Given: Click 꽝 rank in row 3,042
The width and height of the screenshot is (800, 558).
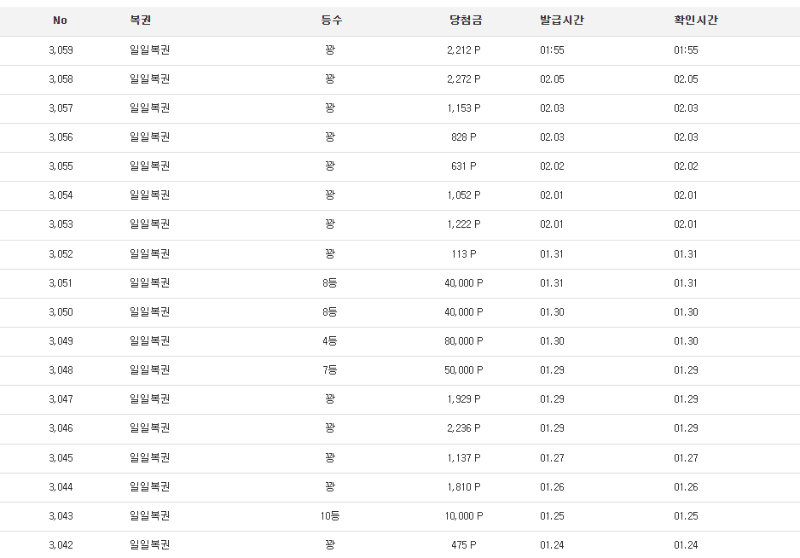Looking at the screenshot, I should (x=330, y=545).
